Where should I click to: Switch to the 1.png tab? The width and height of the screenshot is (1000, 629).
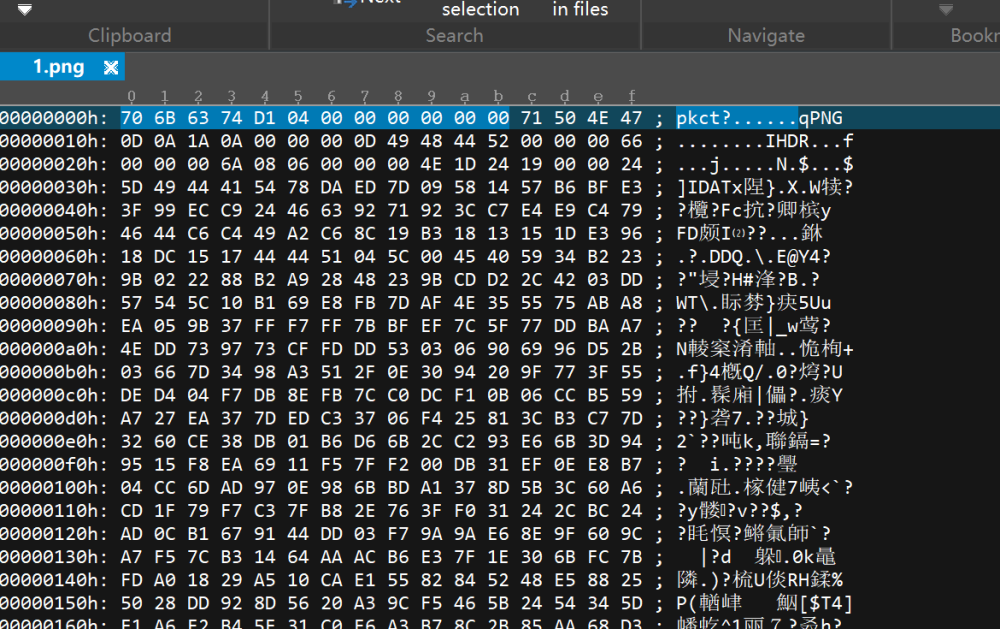(x=58, y=68)
